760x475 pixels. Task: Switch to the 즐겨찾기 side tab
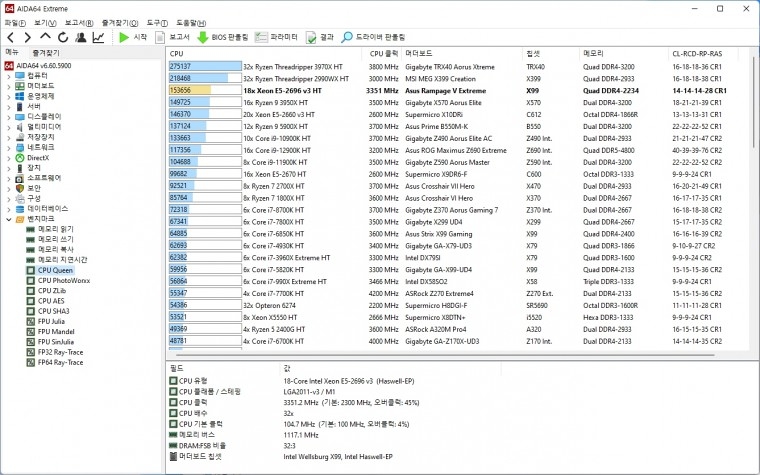click(x=46, y=52)
